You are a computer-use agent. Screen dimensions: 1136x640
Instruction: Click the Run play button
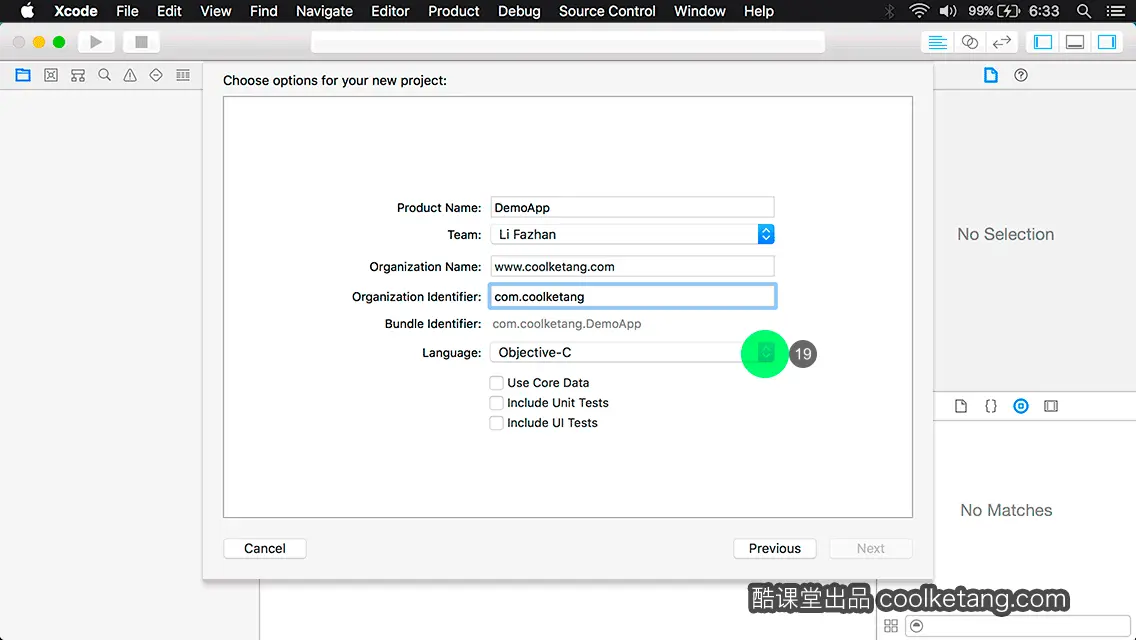[96, 42]
